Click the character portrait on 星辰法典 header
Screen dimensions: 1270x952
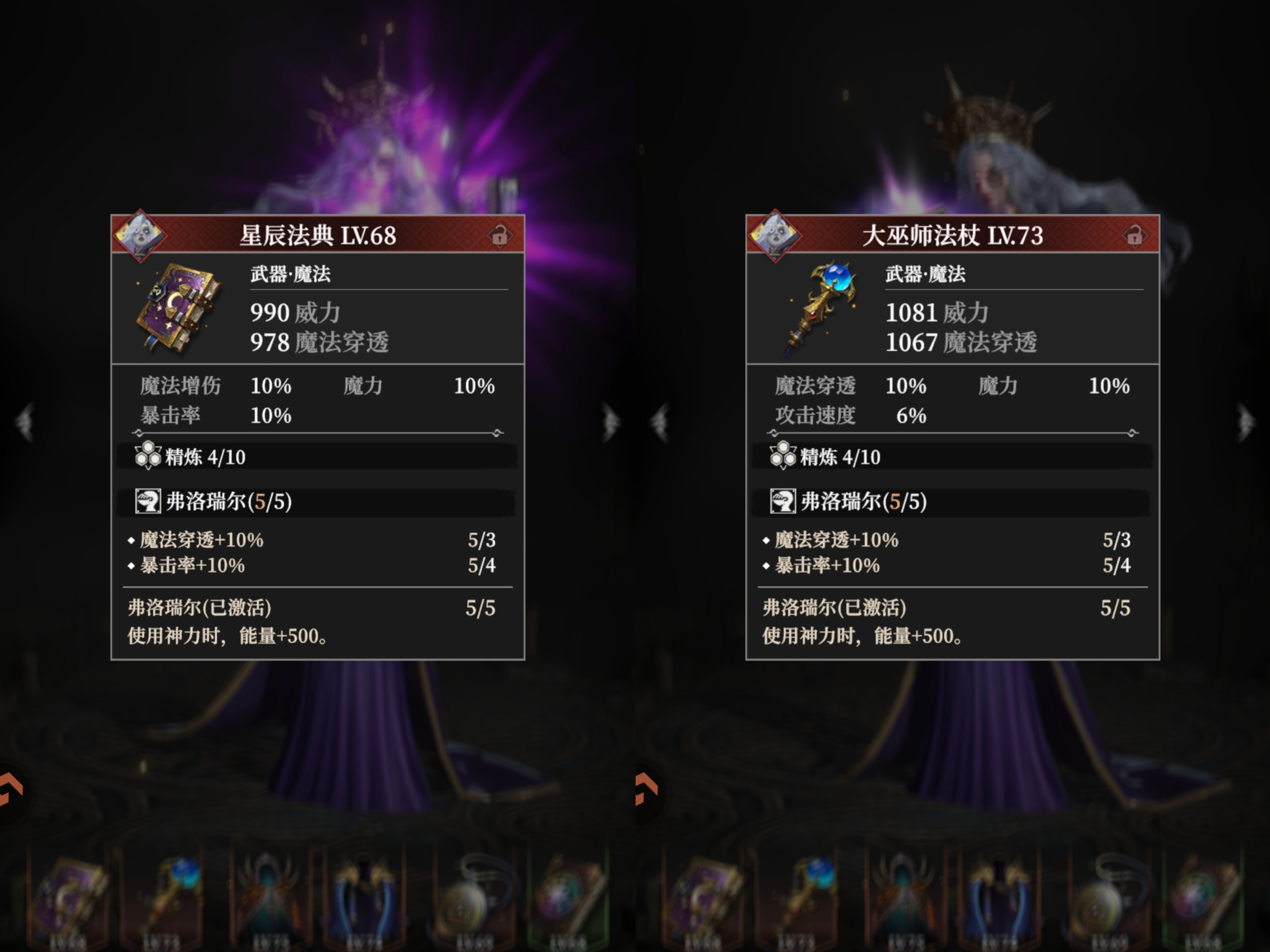(140, 235)
